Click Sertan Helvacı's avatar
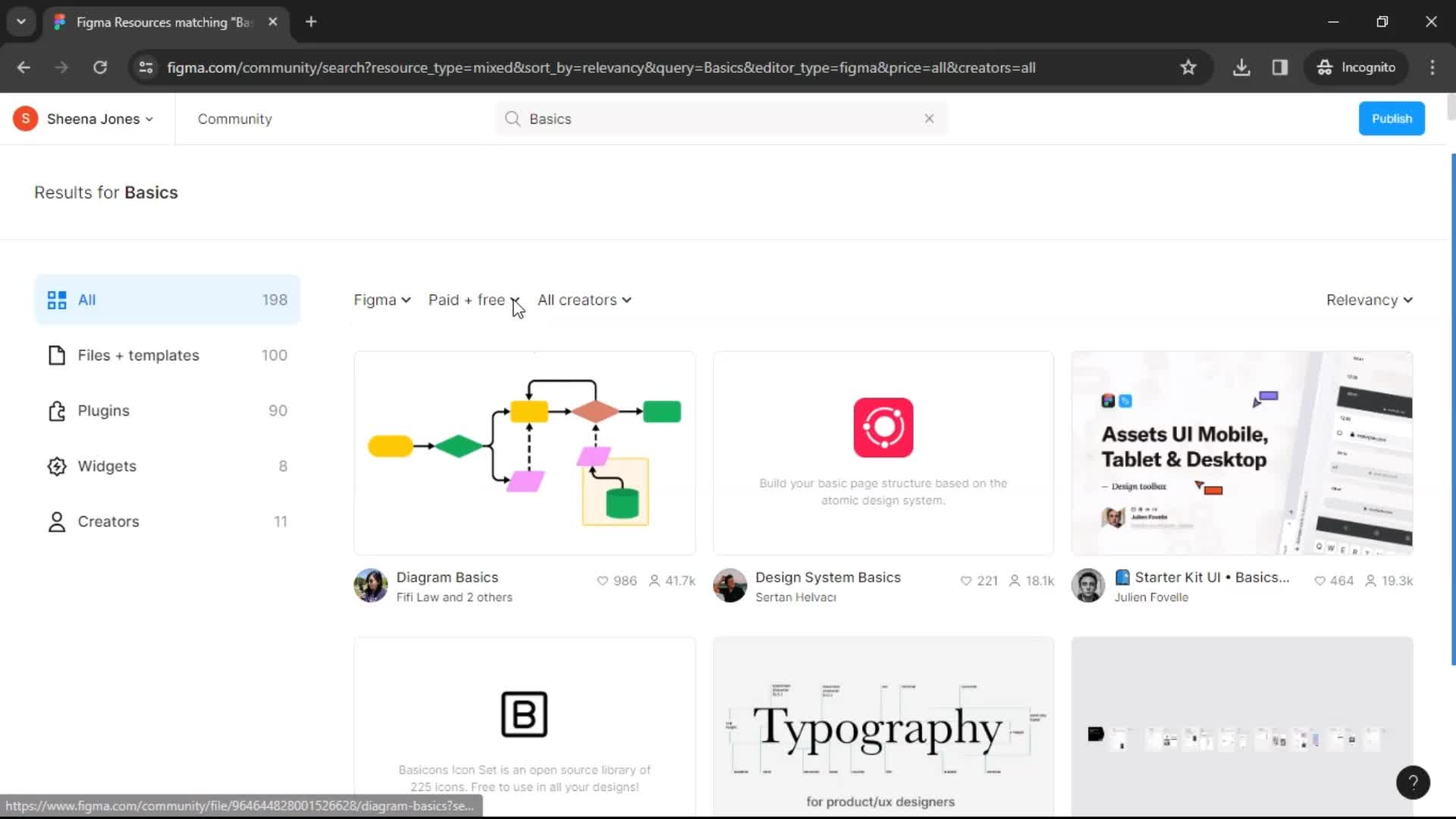1456x819 pixels. [730, 586]
